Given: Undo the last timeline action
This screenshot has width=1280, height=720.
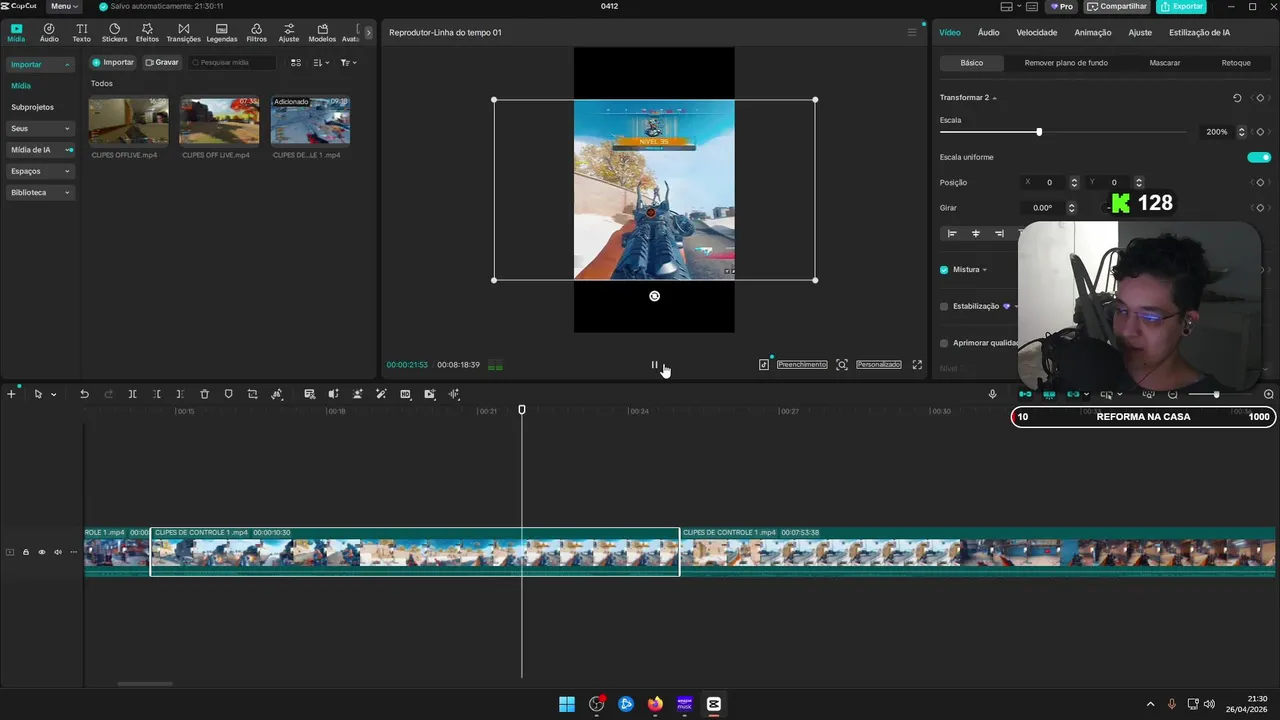Looking at the screenshot, I should (84, 394).
